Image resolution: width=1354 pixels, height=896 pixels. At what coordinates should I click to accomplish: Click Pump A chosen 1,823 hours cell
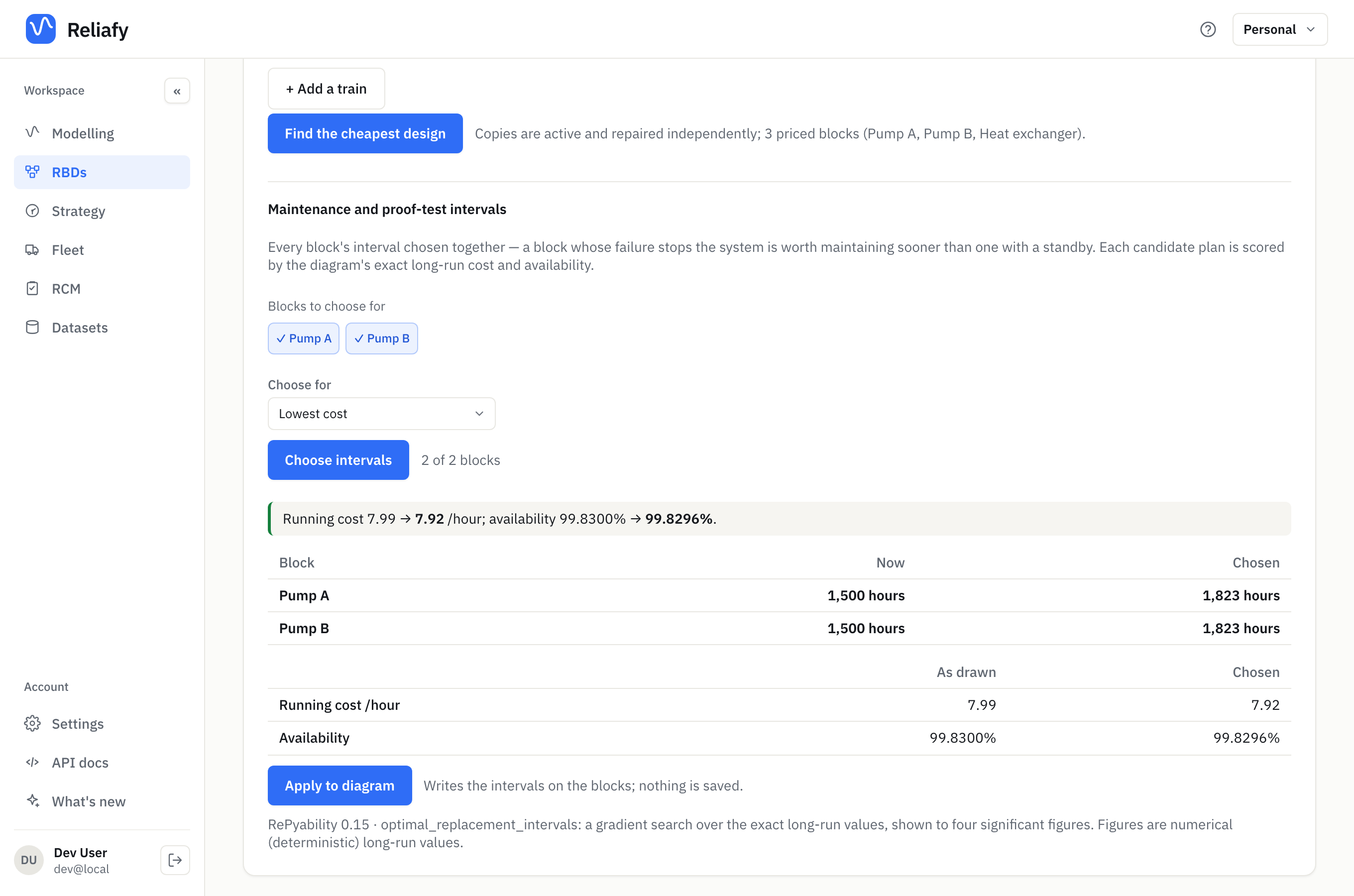[x=1241, y=595]
